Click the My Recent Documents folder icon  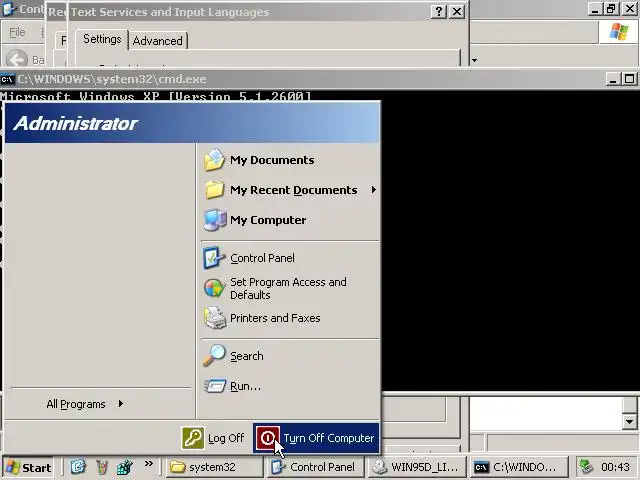point(215,190)
